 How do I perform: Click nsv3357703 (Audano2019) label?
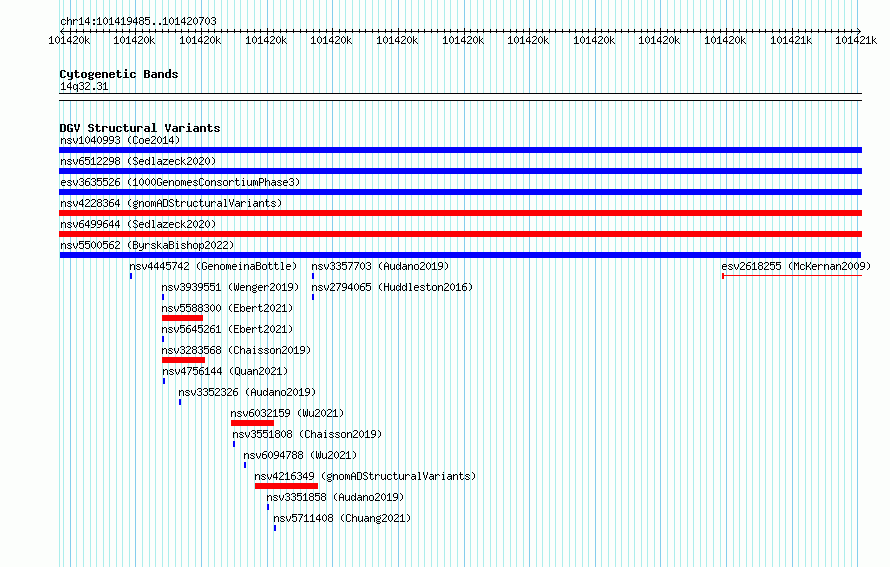click(380, 266)
